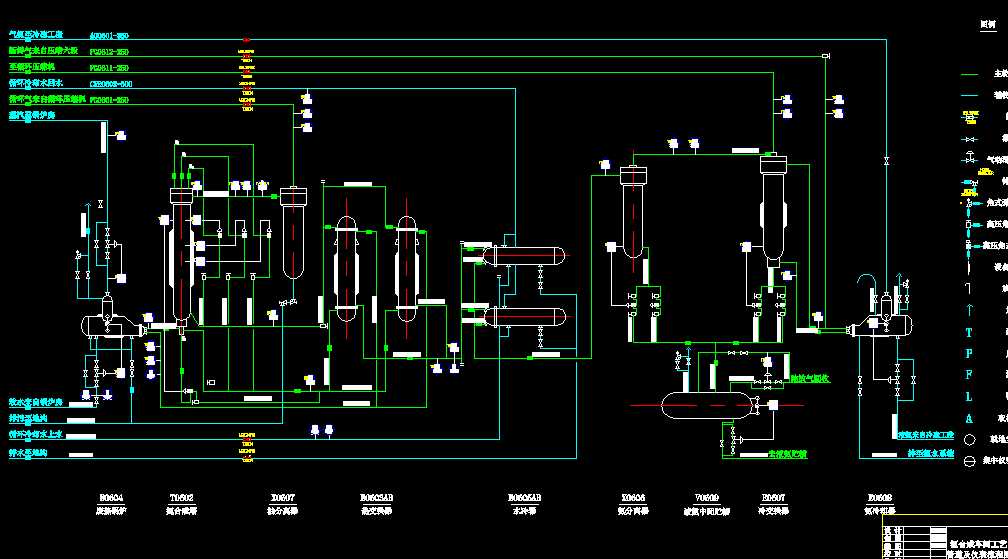The width and height of the screenshot is (1008, 559).
Task: Select the X0606 equipment tag
Action: click(x=633, y=498)
